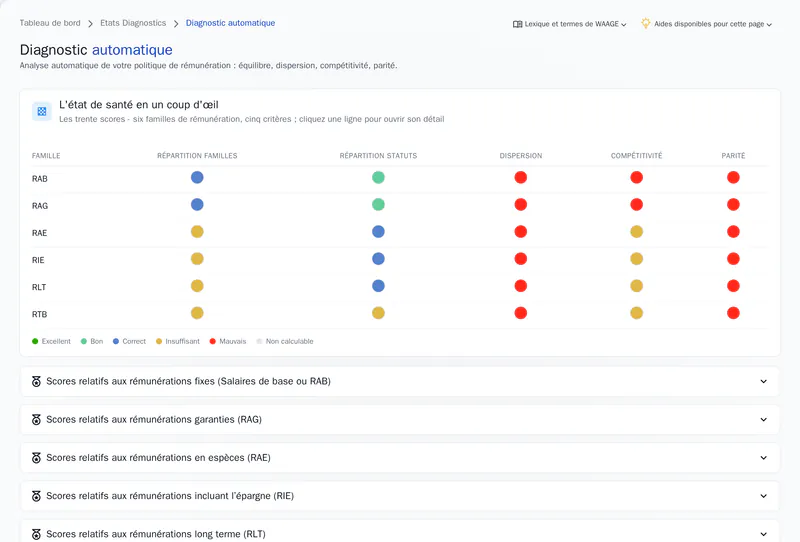Open Lexique et termes de WAAGE dropdown
800x542 pixels.
coord(569,24)
